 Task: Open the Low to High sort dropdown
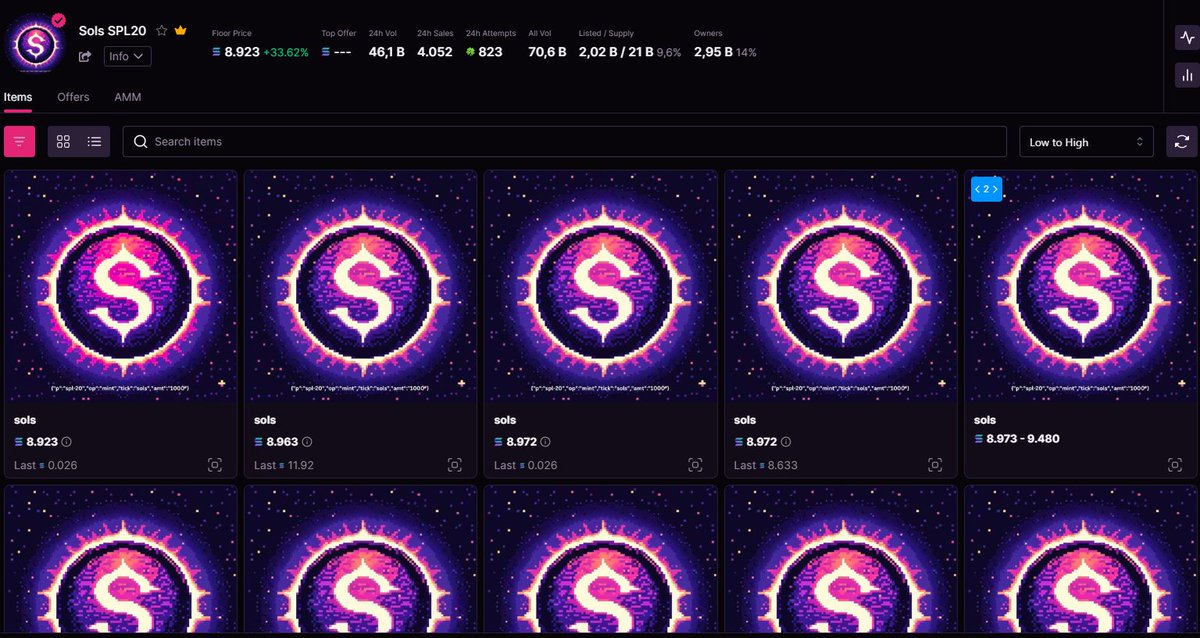point(1086,142)
